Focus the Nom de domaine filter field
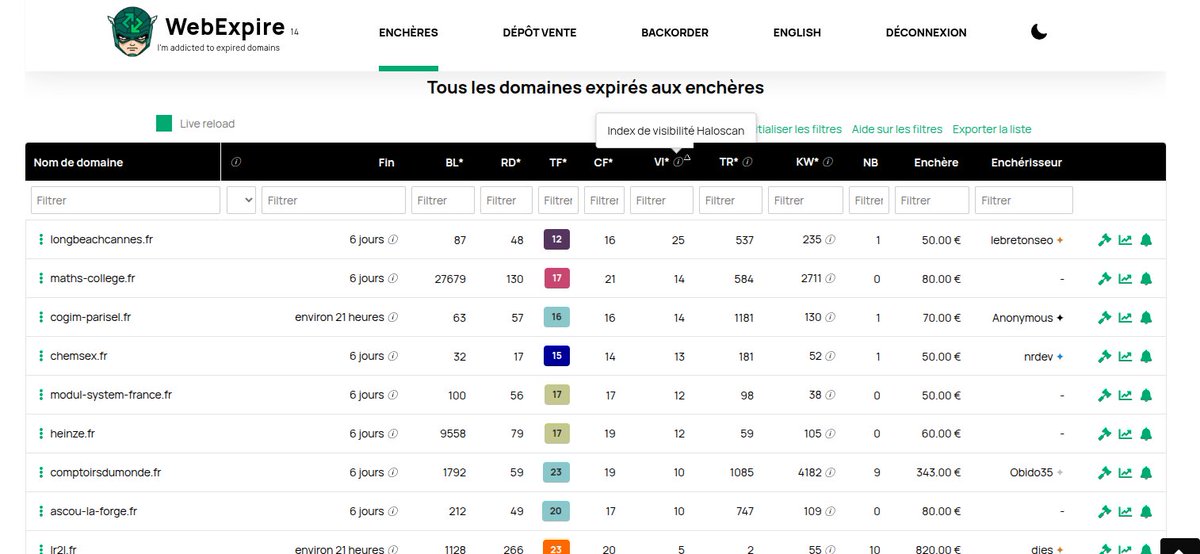This screenshot has height=554, width=1200. [125, 200]
